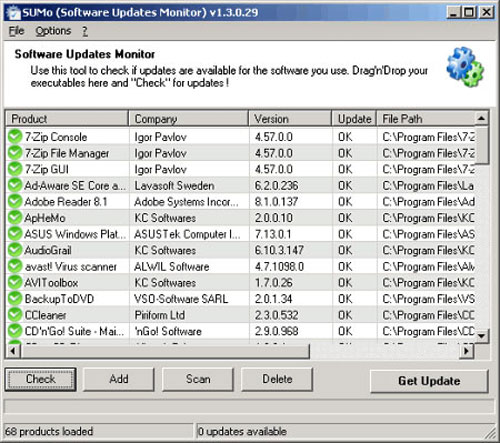Click the green check icon beside 7-Zip File Manager
This screenshot has height=443, width=500.
pos(15,153)
